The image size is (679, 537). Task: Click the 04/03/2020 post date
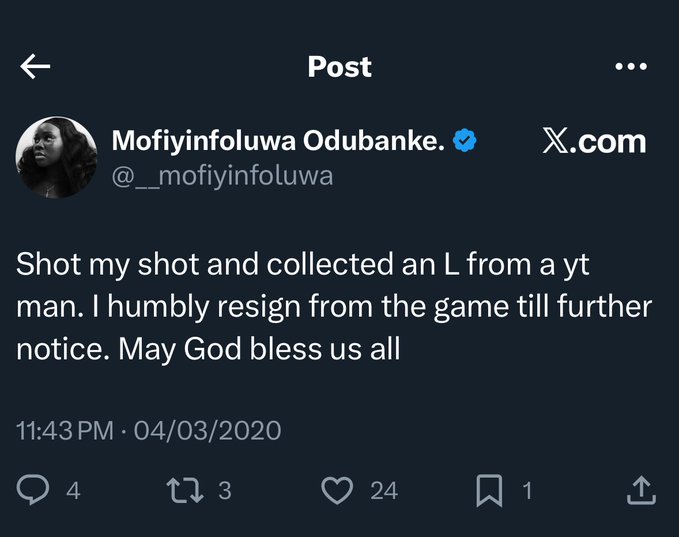point(207,431)
